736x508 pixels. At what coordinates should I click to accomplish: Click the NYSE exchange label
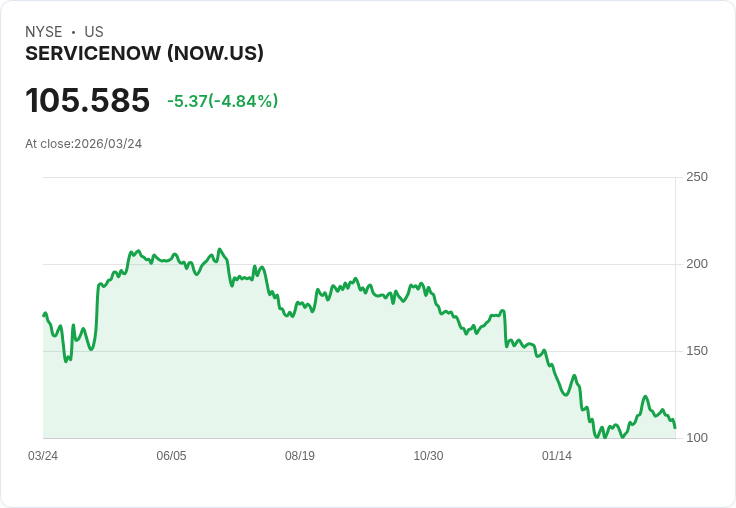pos(43,32)
